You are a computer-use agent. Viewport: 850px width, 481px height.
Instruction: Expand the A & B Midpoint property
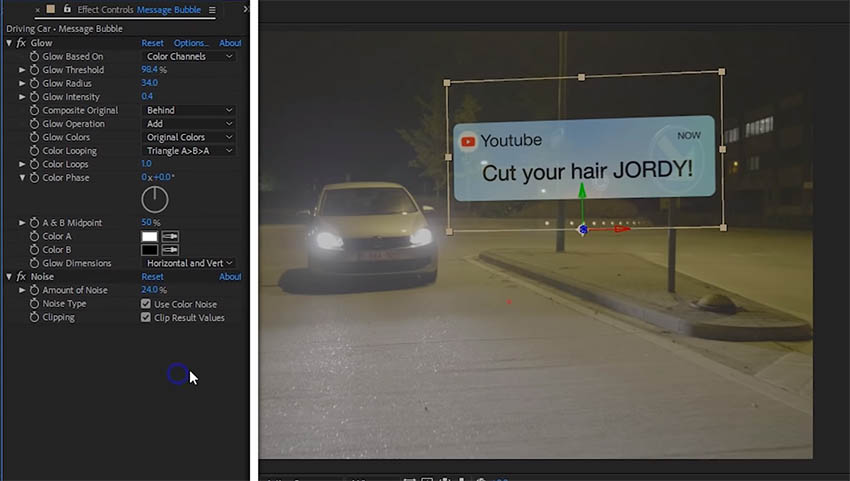click(22, 223)
